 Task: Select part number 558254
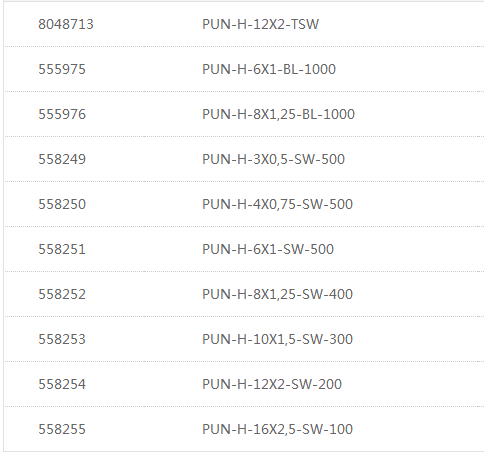point(62,384)
